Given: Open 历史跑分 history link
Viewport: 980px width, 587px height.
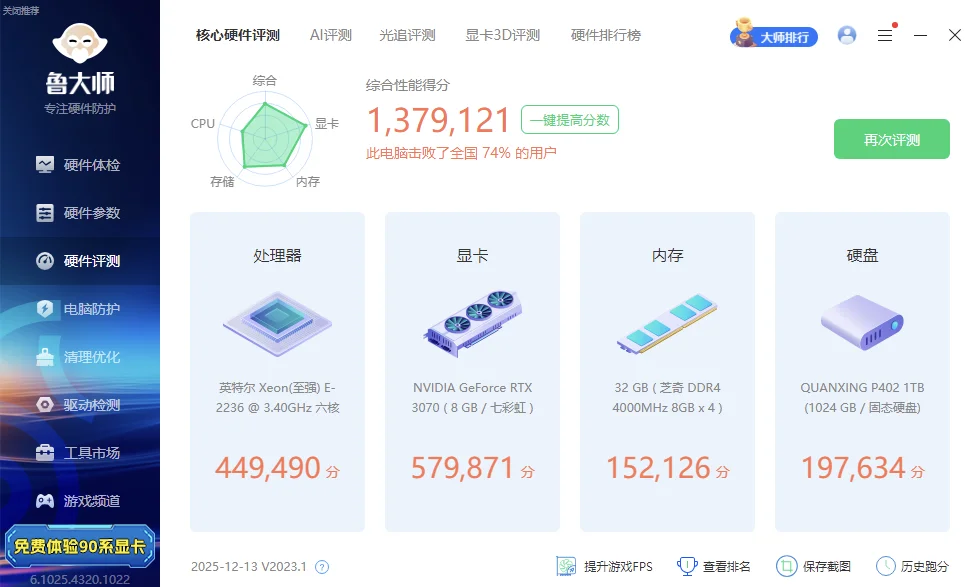Looking at the screenshot, I should 913,567.
